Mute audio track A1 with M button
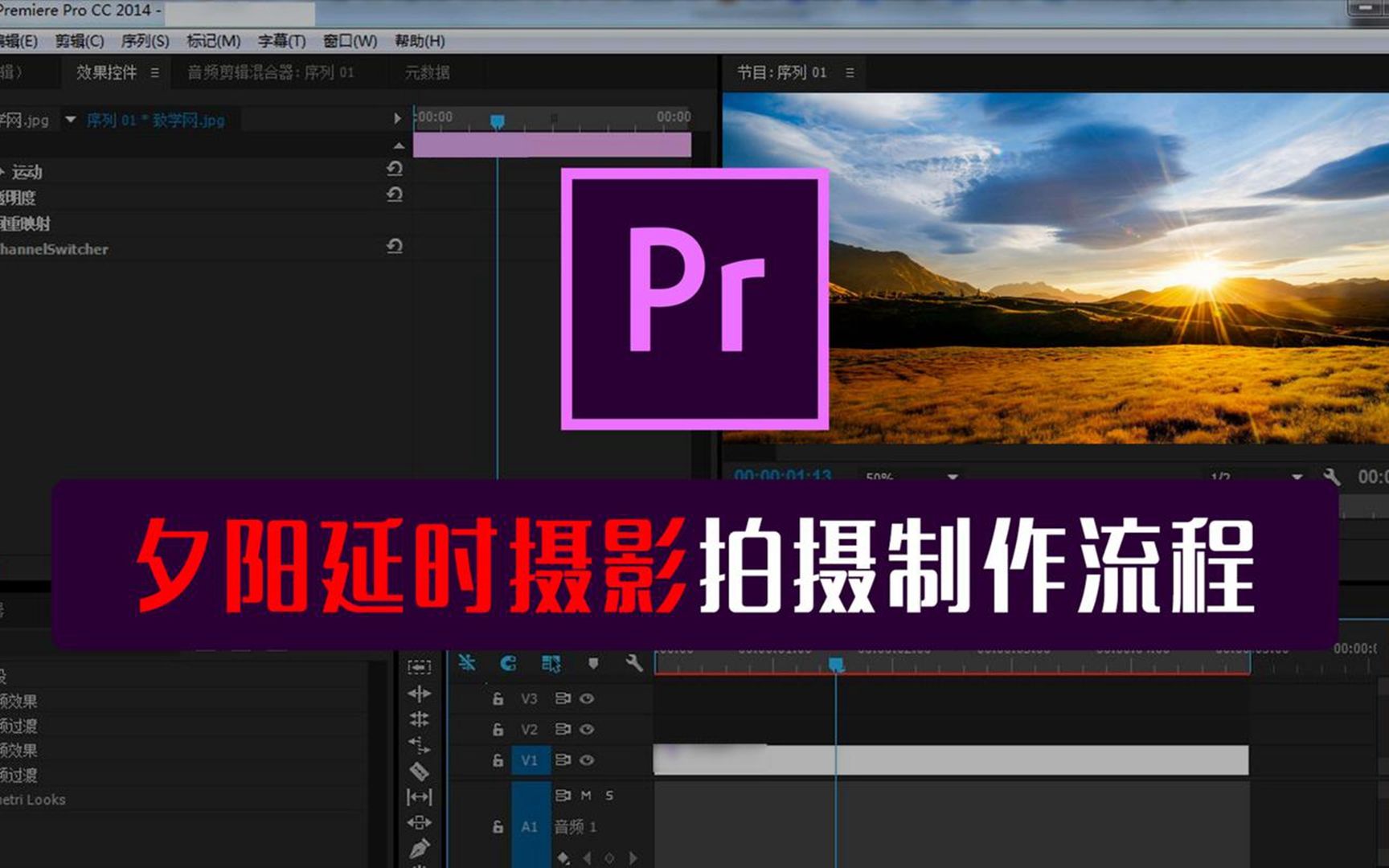Viewport: 1389px width, 868px height. click(x=586, y=795)
